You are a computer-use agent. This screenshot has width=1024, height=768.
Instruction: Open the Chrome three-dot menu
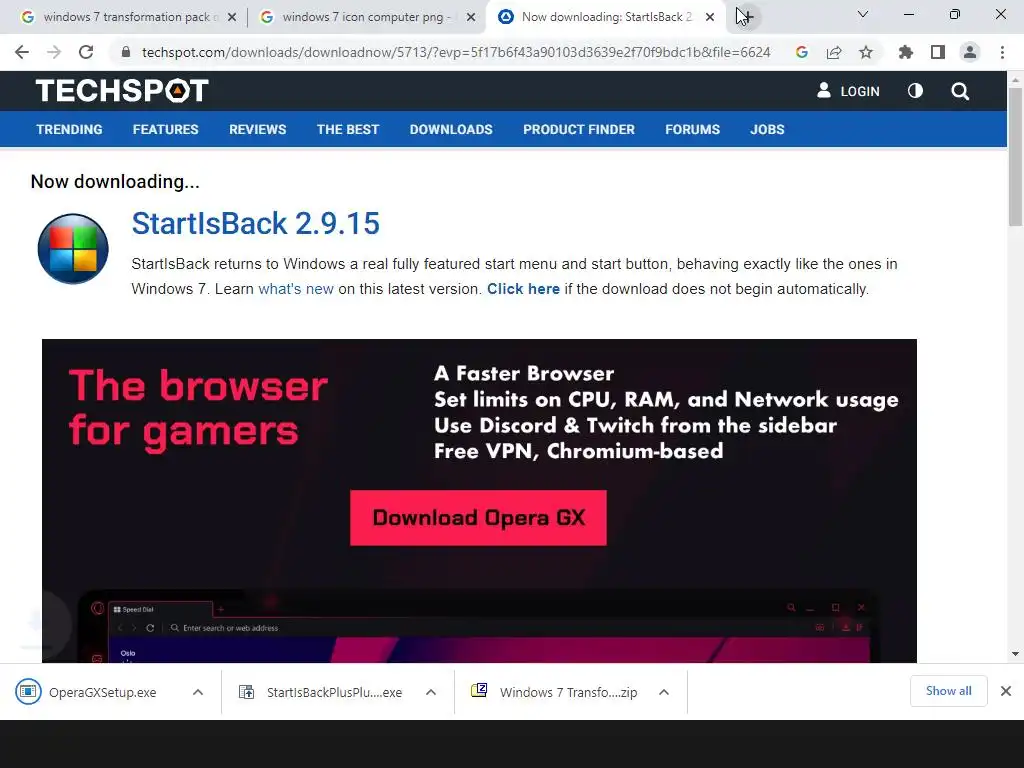[x=1002, y=52]
